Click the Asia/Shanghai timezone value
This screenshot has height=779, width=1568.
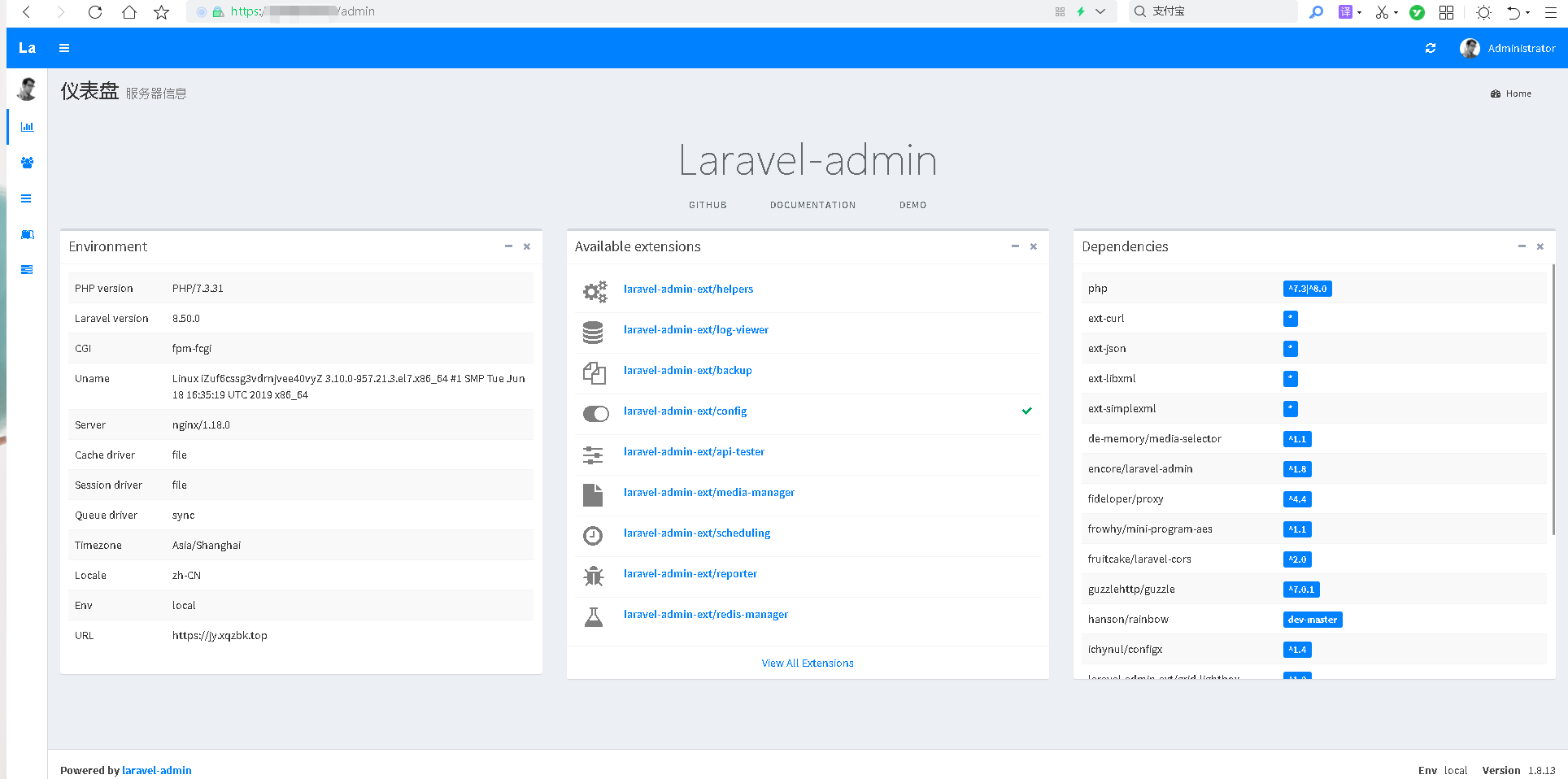coord(207,546)
